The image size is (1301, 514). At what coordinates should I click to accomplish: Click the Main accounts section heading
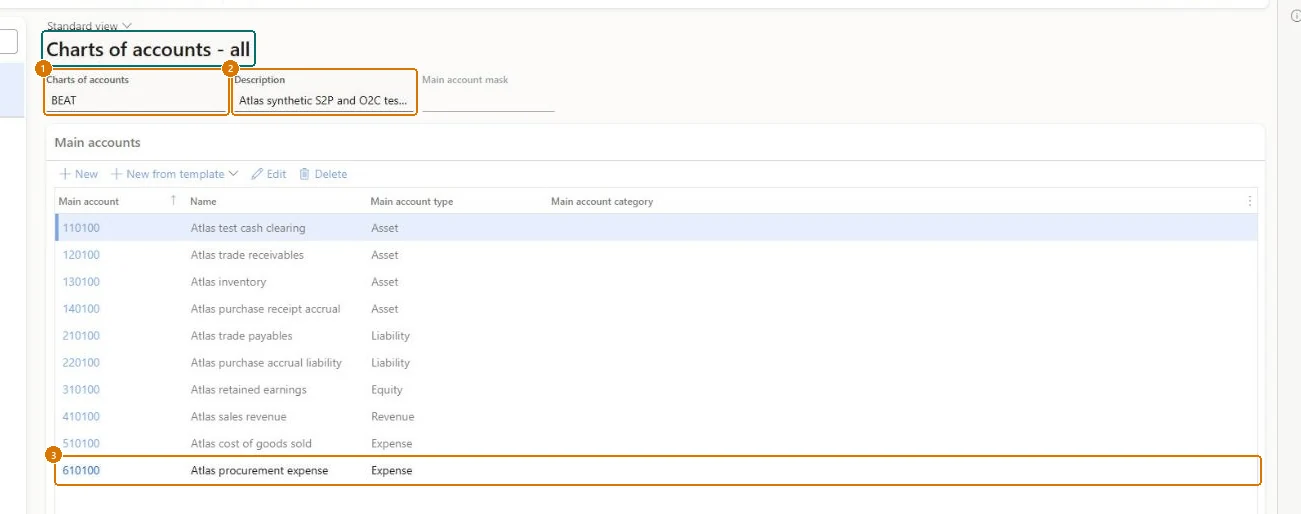coord(97,143)
